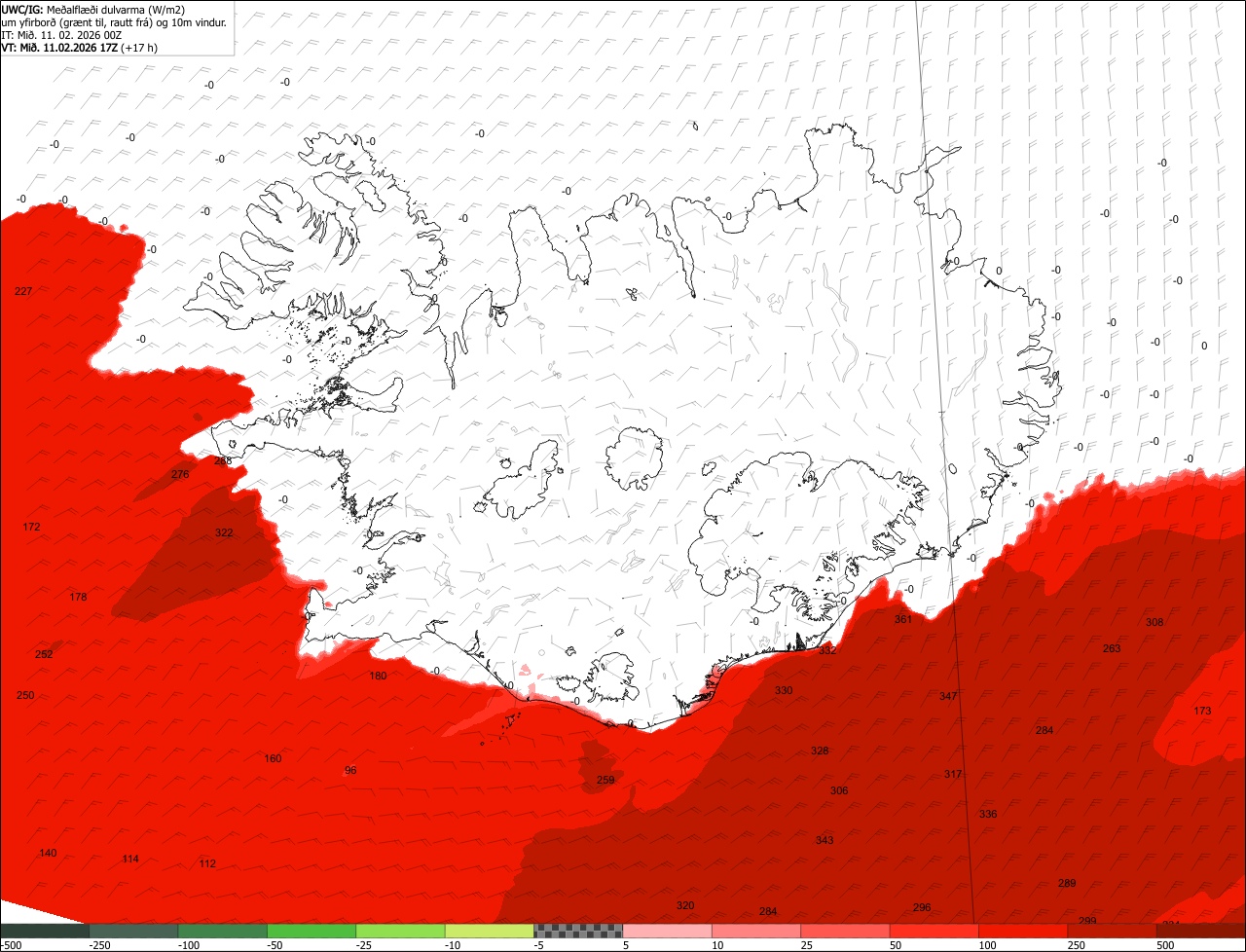Click the flux value 317
The width and height of the screenshot is (1246, 952).
pyautogui.click(x=953, y=774)
